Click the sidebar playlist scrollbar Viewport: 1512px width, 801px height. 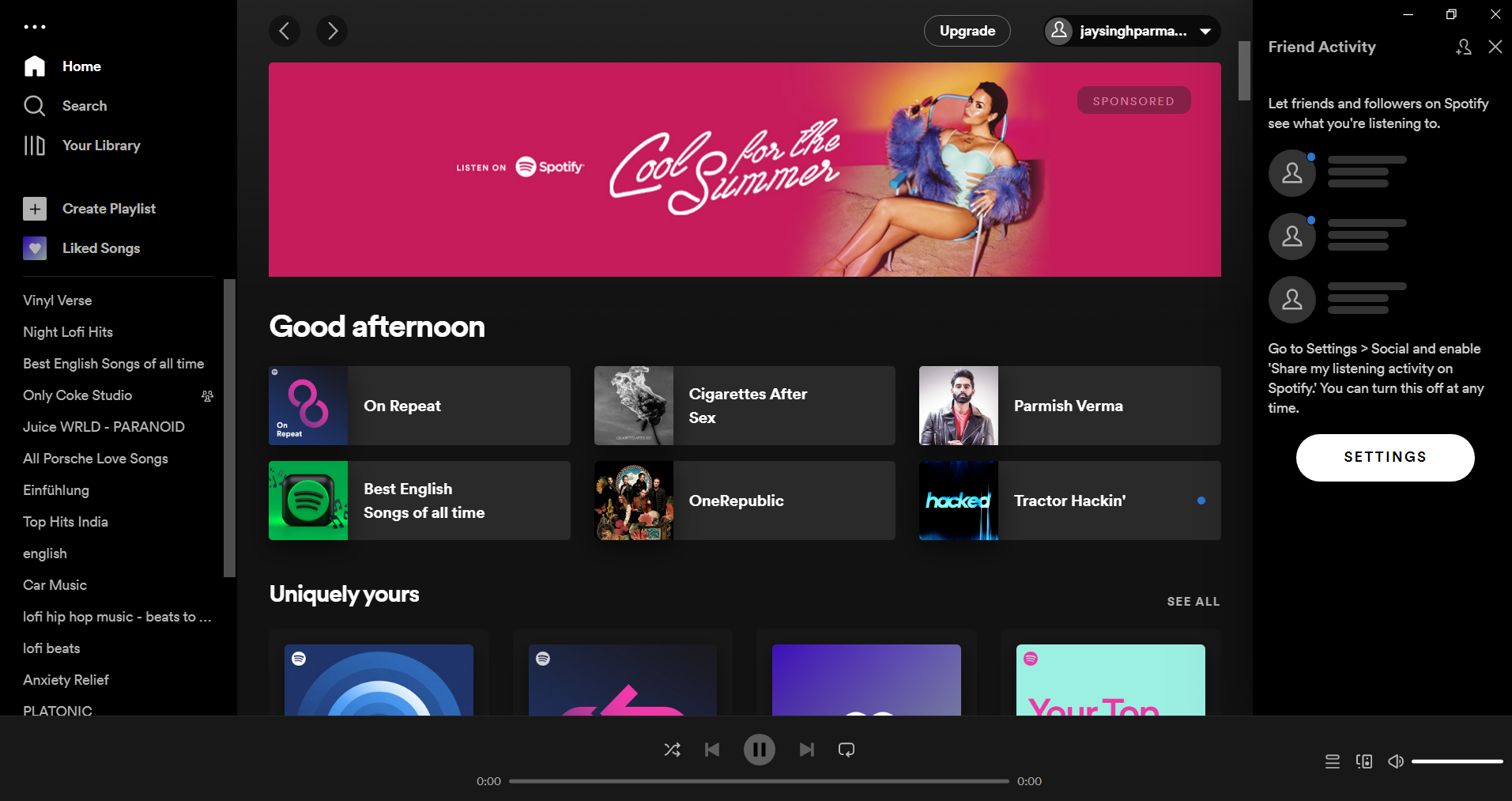point(229,428)
